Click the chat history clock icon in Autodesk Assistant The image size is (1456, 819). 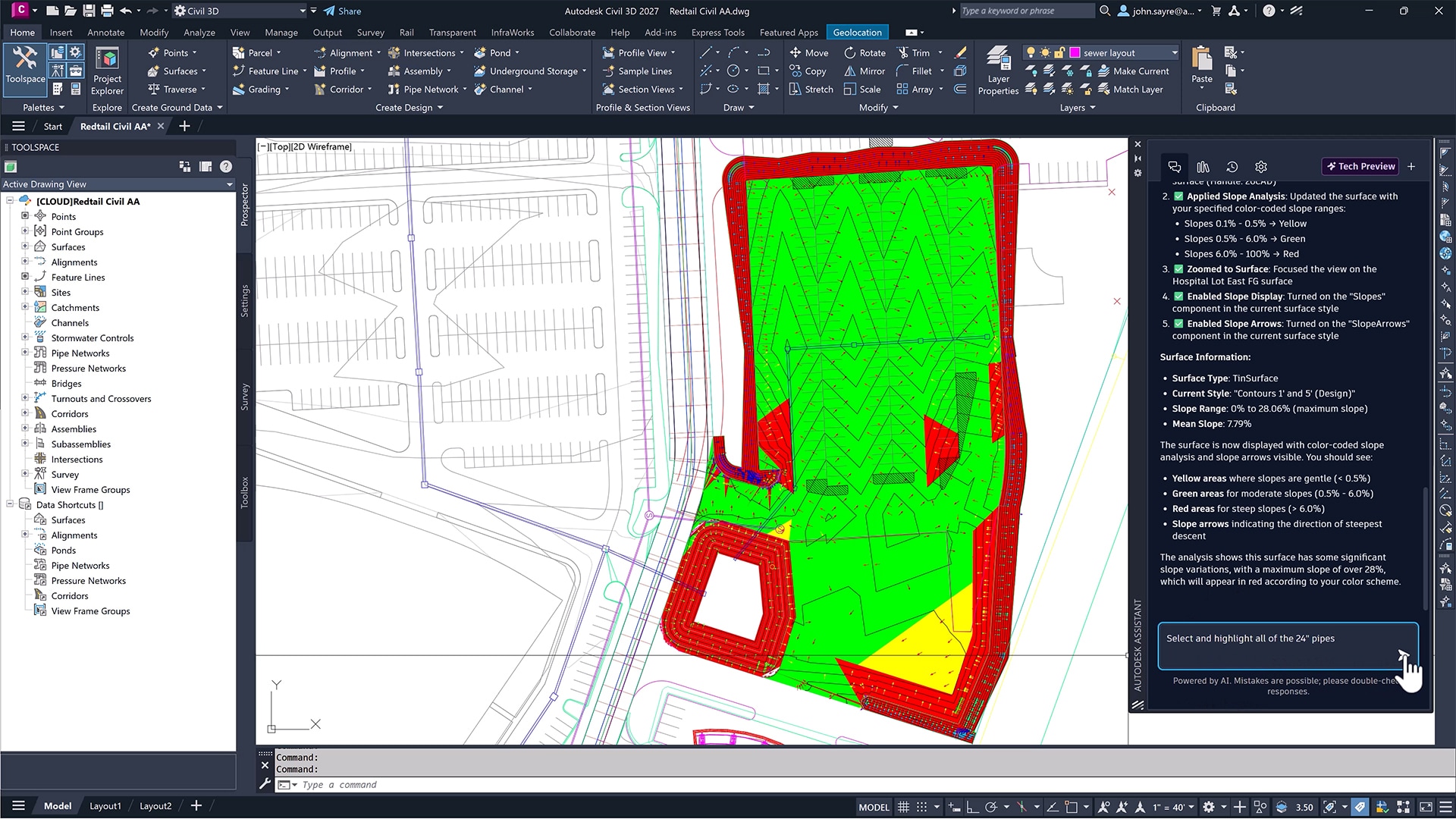pos(1232,166)
